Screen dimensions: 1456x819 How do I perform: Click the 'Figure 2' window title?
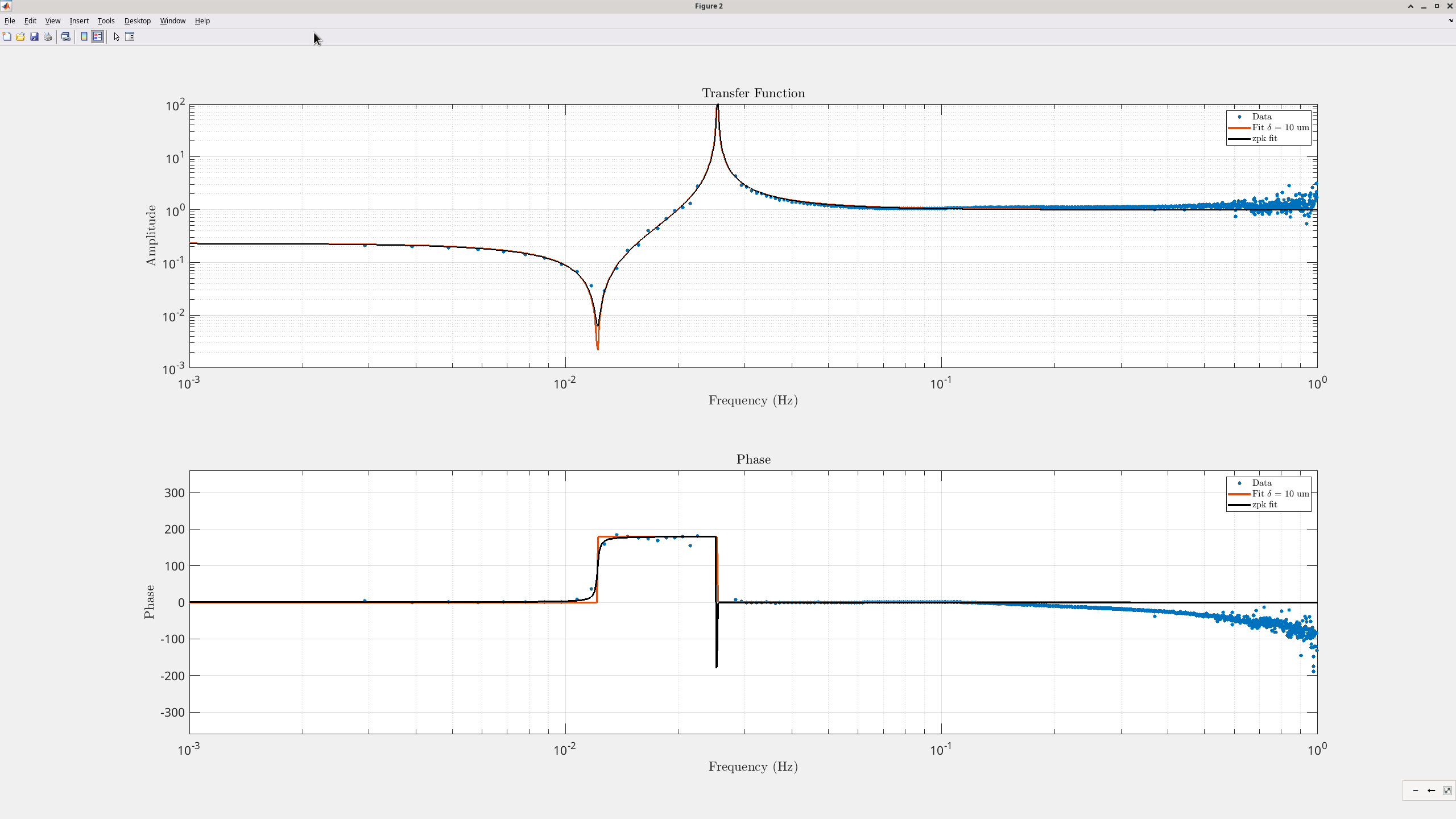click(709, 6)
